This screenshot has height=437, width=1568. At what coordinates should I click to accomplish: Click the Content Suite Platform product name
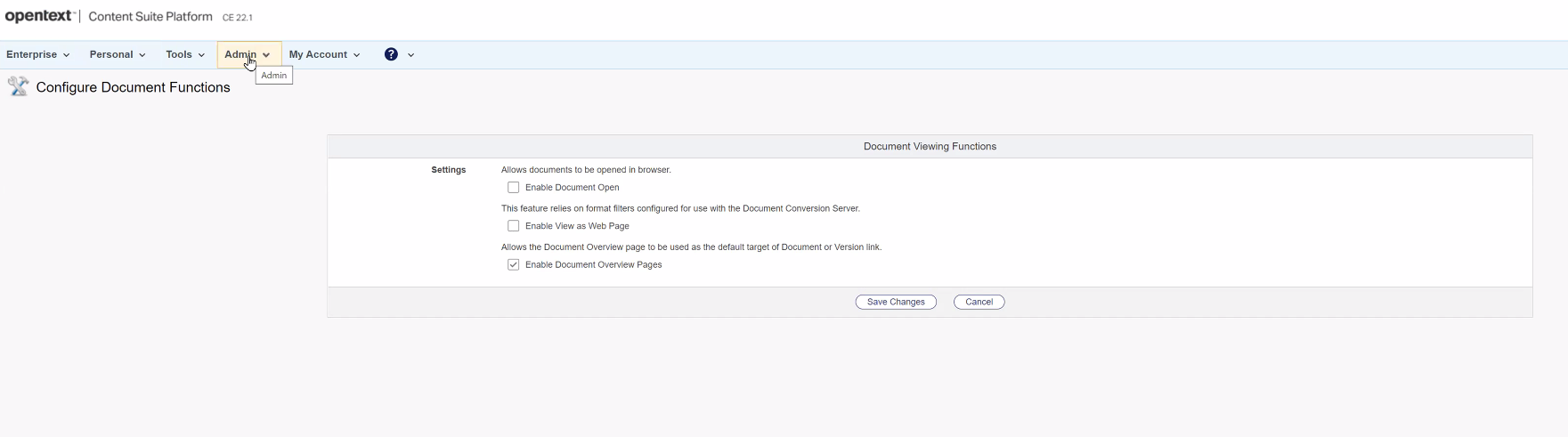[150, 17]
